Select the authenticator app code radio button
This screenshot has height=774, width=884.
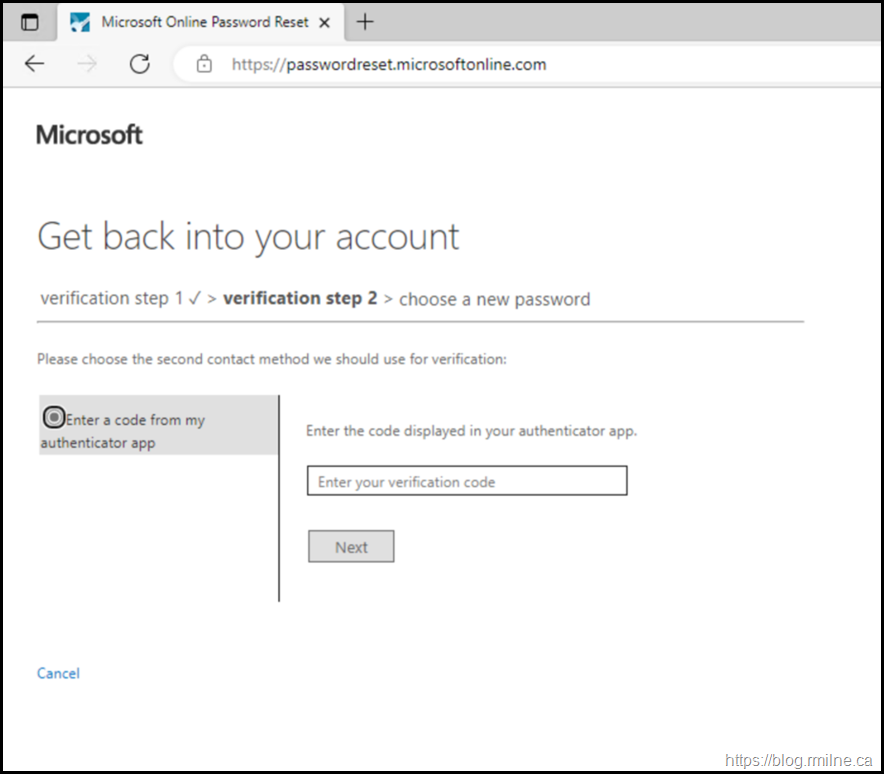tap(54, 418)
